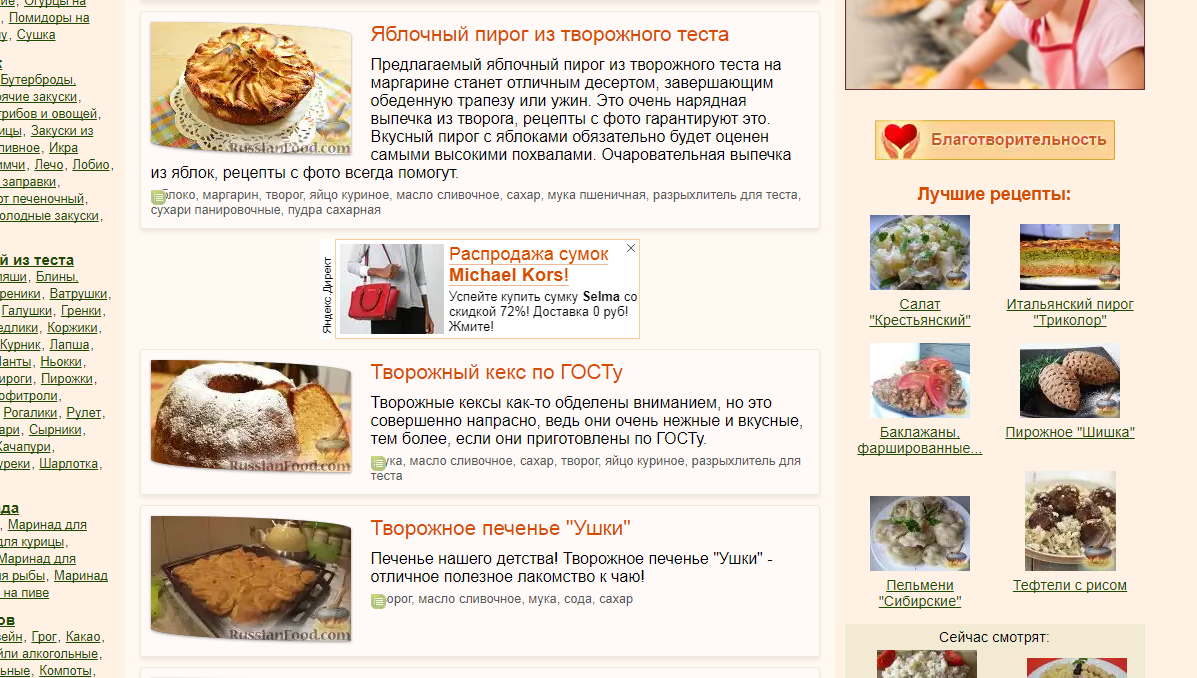Open Баклажаны, фаршированные recipe link
This screenshot has width=1197, height=678.
tap(920, 441)
